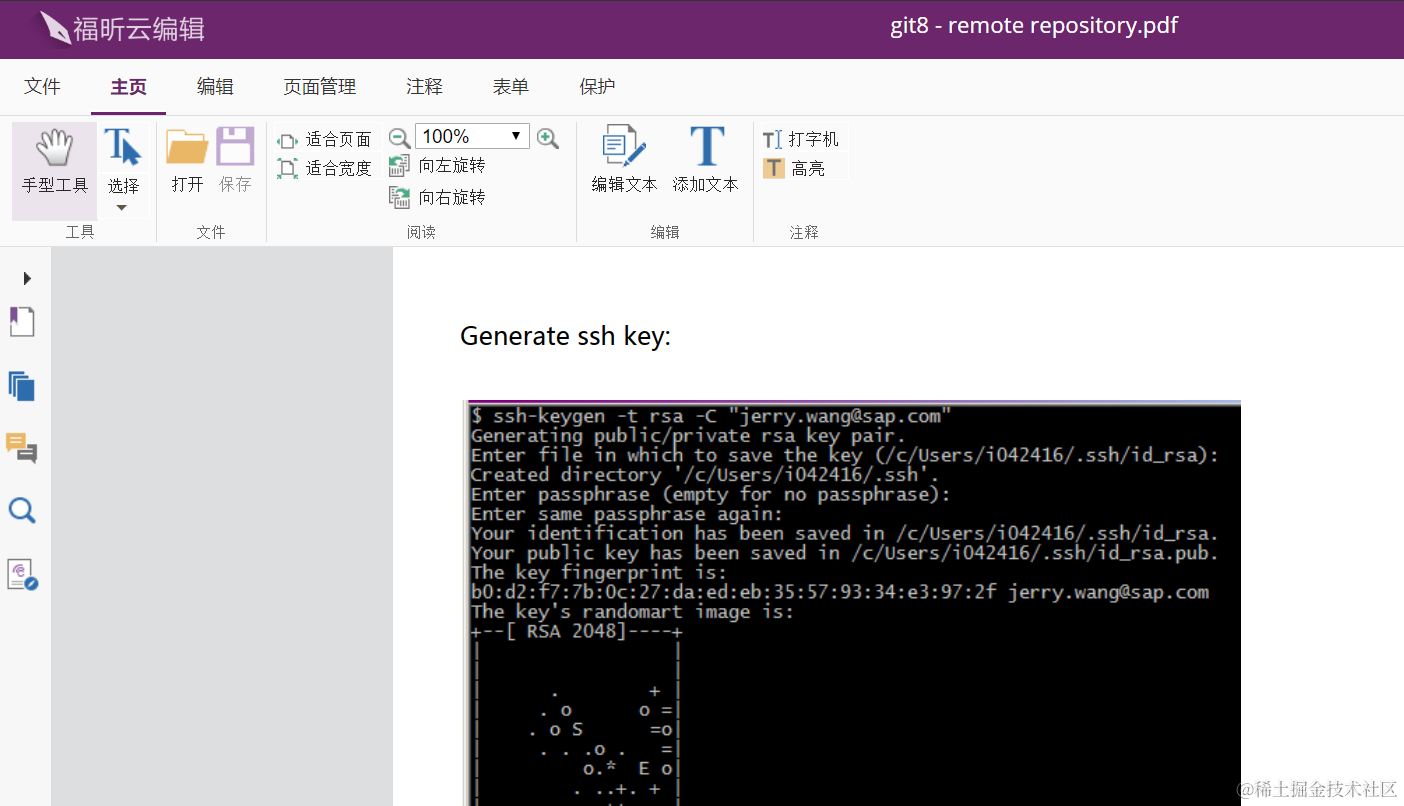Click the document title git8 - remote repository.pdf

tap(1034, 26)
